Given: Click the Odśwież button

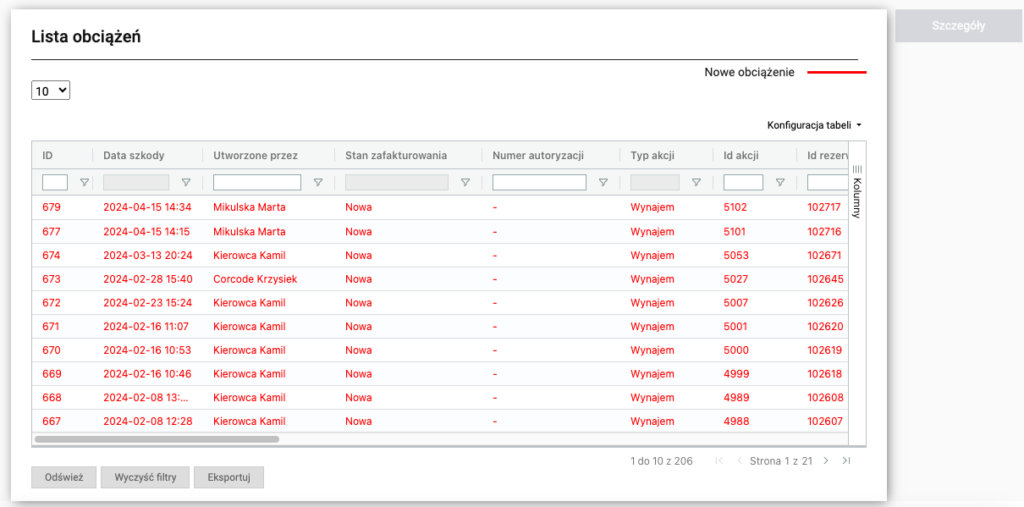Looking at the screenshot, I should click(x=63, y=478).
